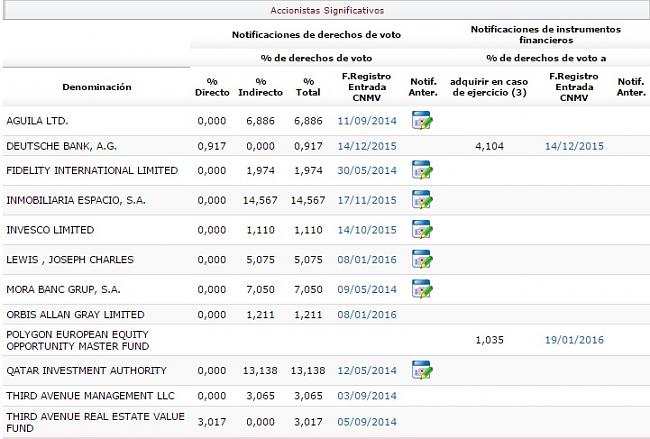The width and height of the screenshot is (650, 439).
Task: Open the 09/05/2014 registration date link
Action: [367, 289]
